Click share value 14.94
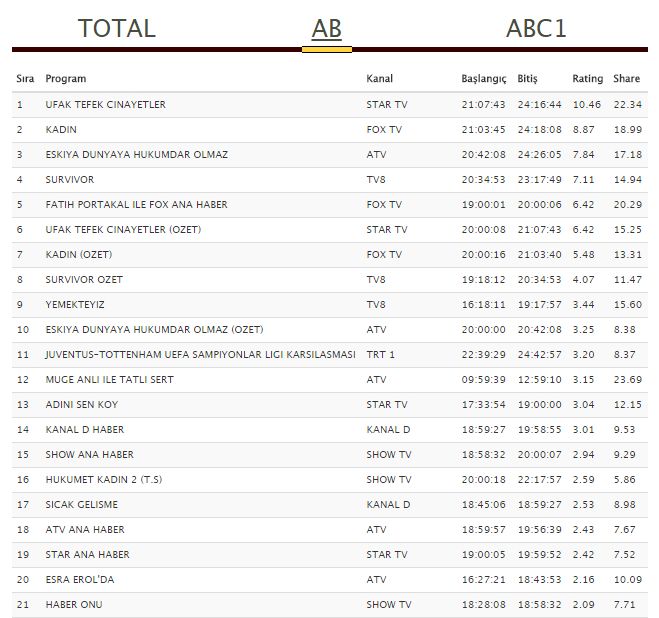Viewport: 659px width, 618px height. tap(628, 180)
